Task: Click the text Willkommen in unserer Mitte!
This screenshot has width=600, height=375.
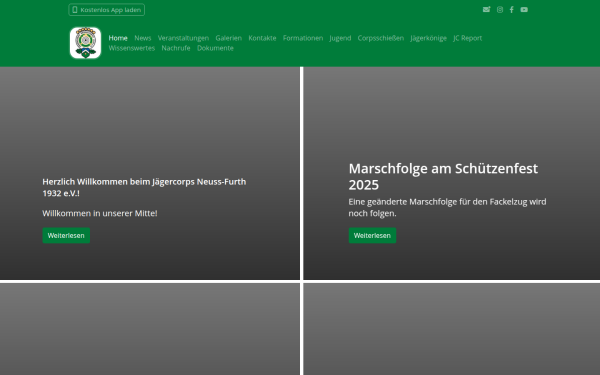Action: tap(100, 213)
